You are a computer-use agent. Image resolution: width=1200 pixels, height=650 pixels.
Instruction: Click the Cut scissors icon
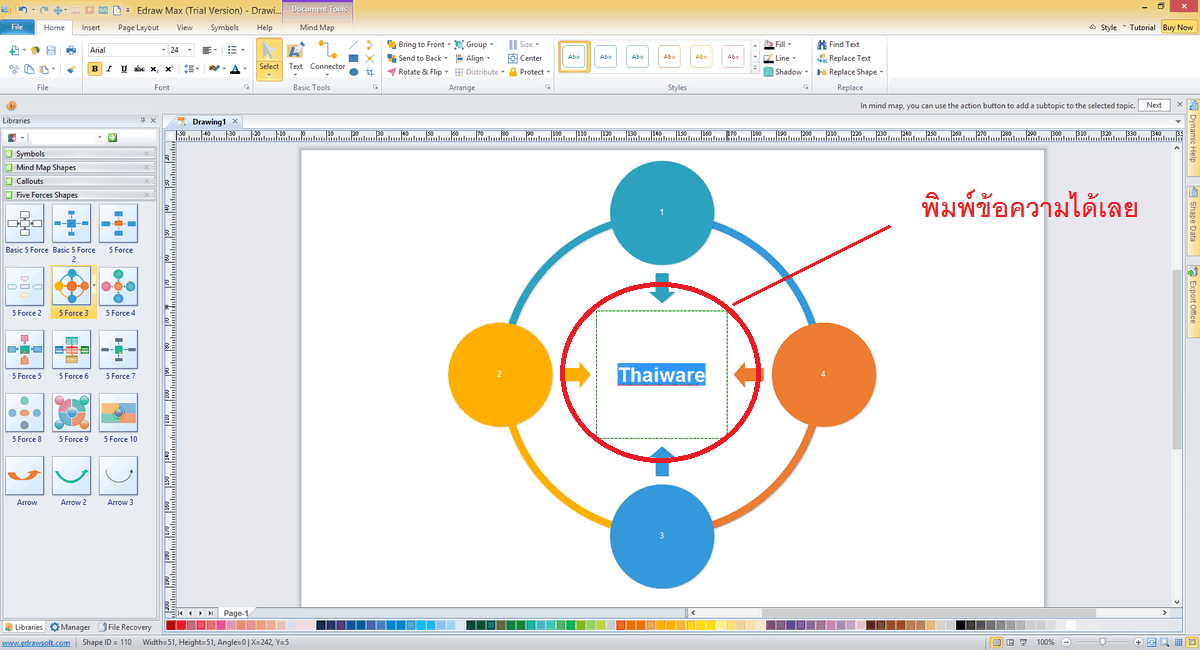point(14,69)
